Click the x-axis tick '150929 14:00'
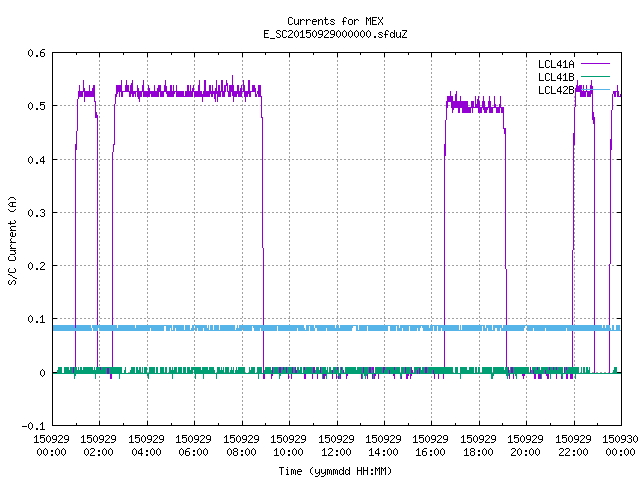640x480 pixels. (383, 445)
